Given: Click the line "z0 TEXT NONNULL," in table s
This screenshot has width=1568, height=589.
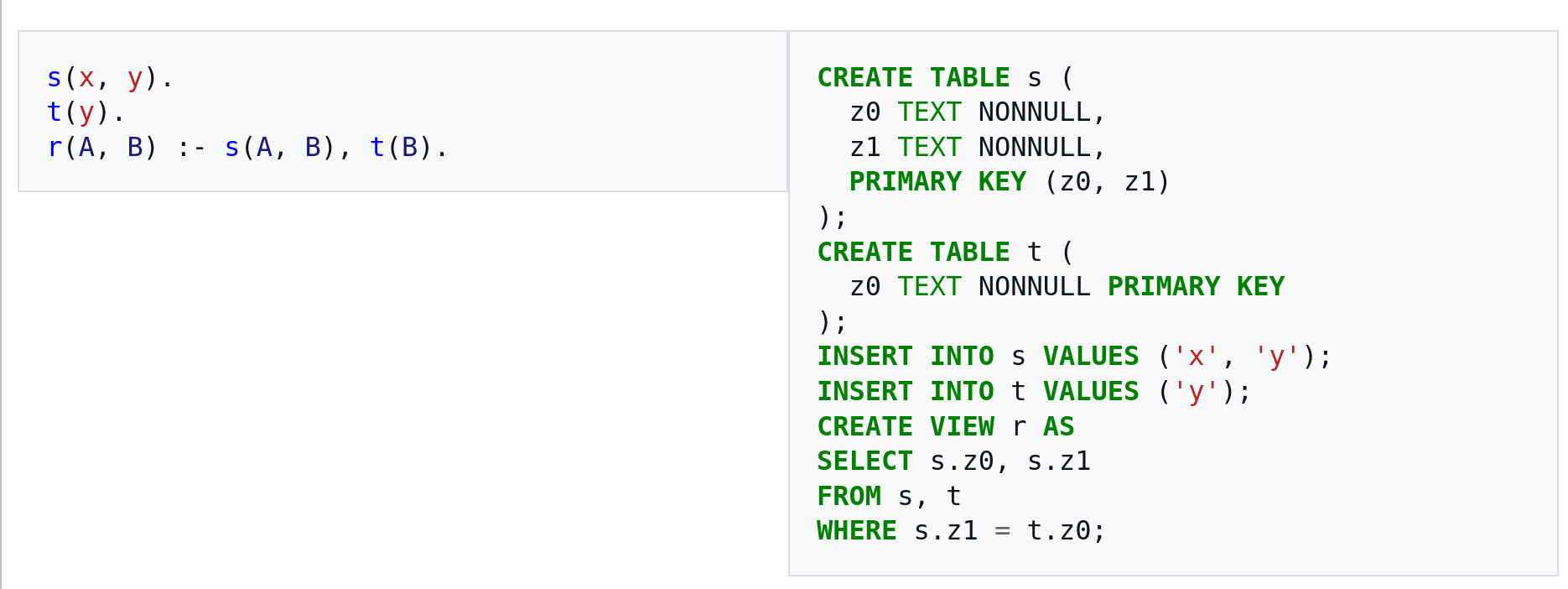Looking at the screenshot, I should tap(978, 112).
